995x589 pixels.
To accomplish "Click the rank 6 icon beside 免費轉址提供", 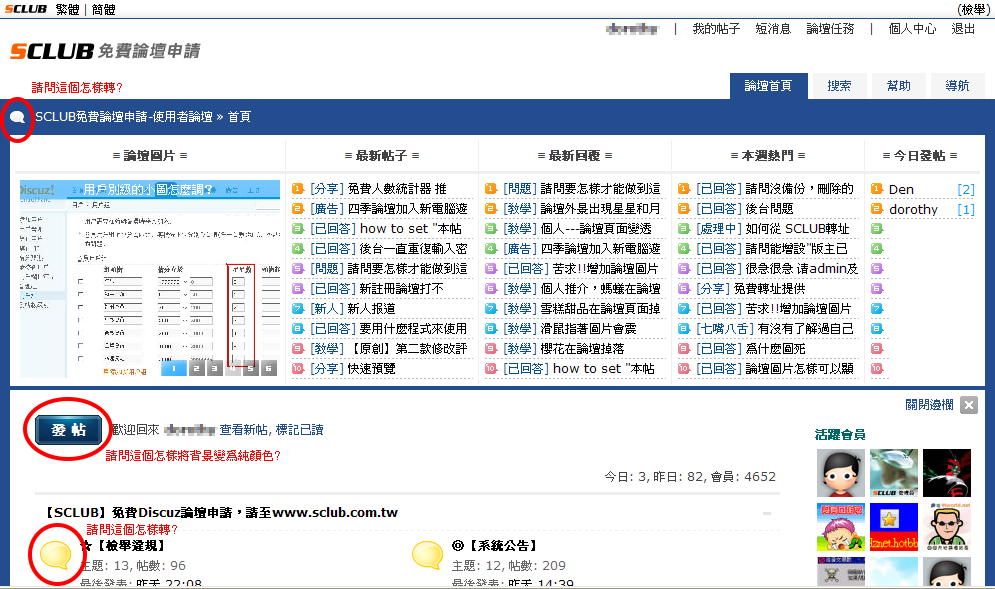I will (683, 289).
